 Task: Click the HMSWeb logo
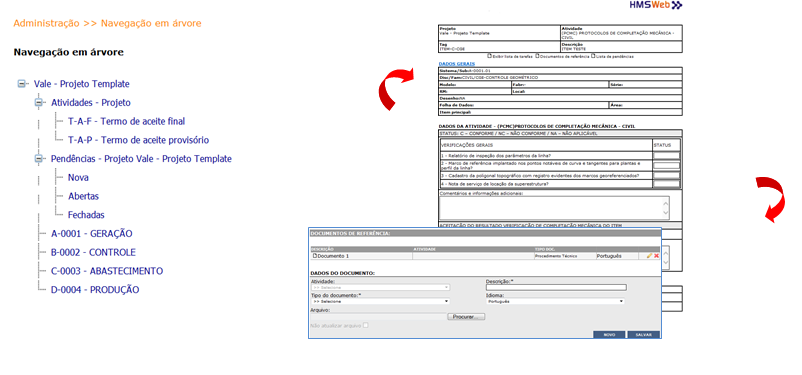663,5
